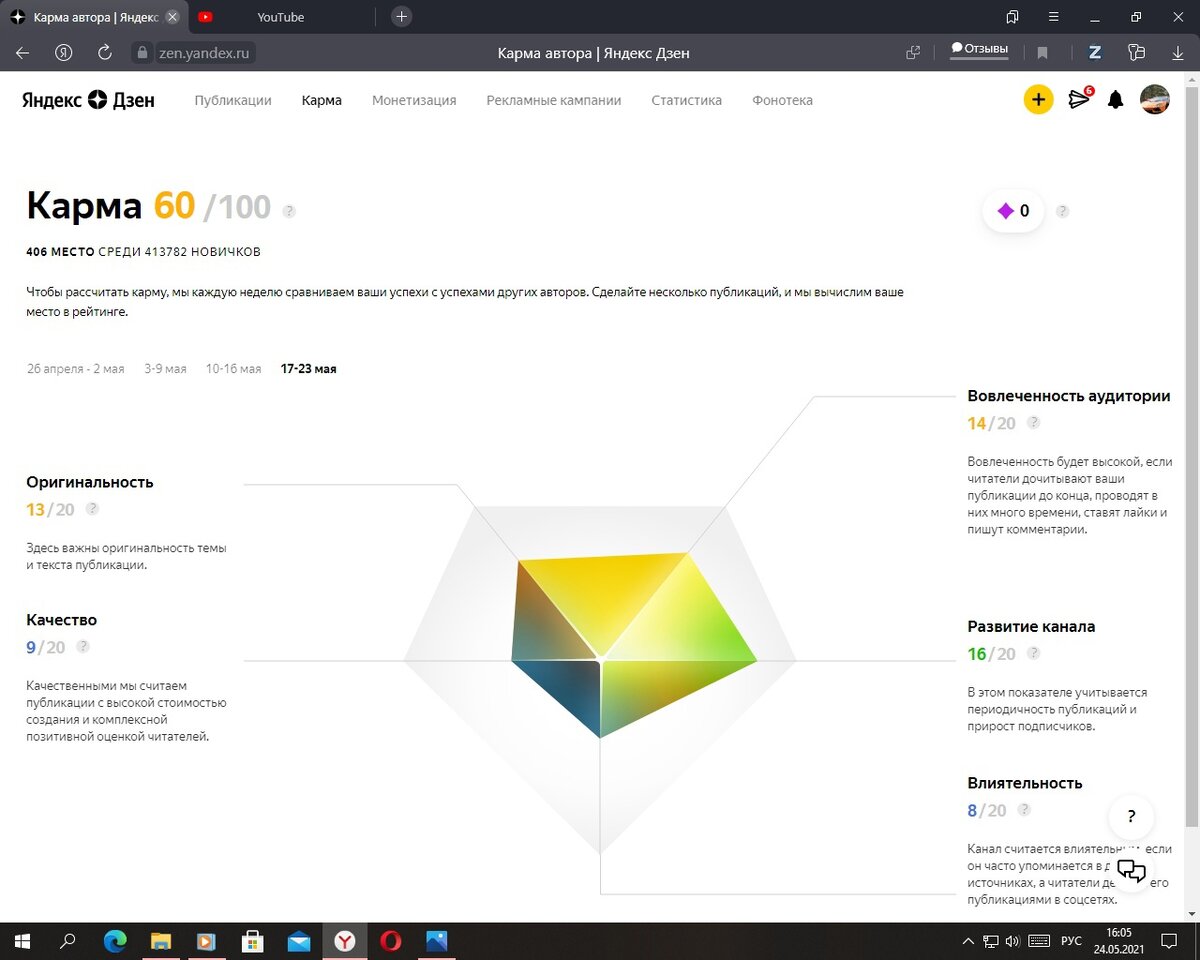Open the user avatar menu
The width and height of the screenshot is (1200, 960).
point(1155,99)
